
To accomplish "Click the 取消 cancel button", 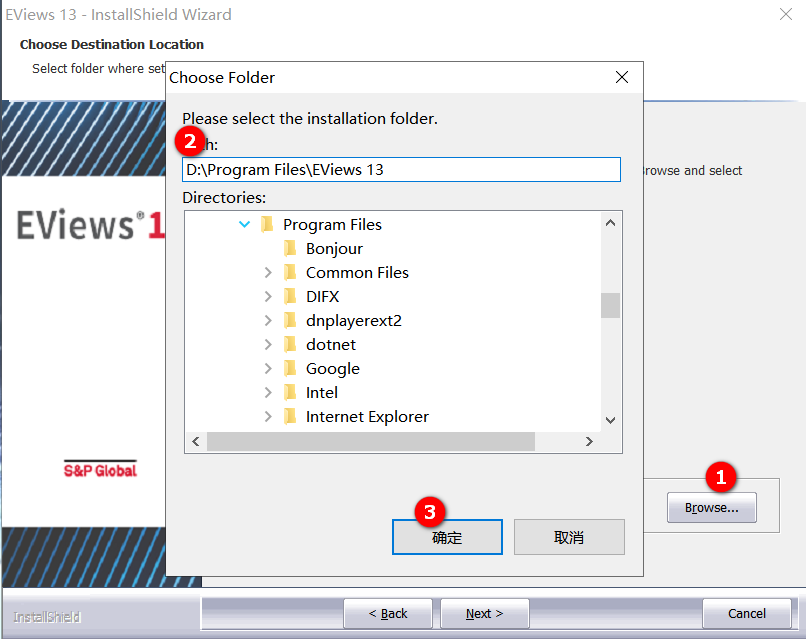I will coord(569,537).
